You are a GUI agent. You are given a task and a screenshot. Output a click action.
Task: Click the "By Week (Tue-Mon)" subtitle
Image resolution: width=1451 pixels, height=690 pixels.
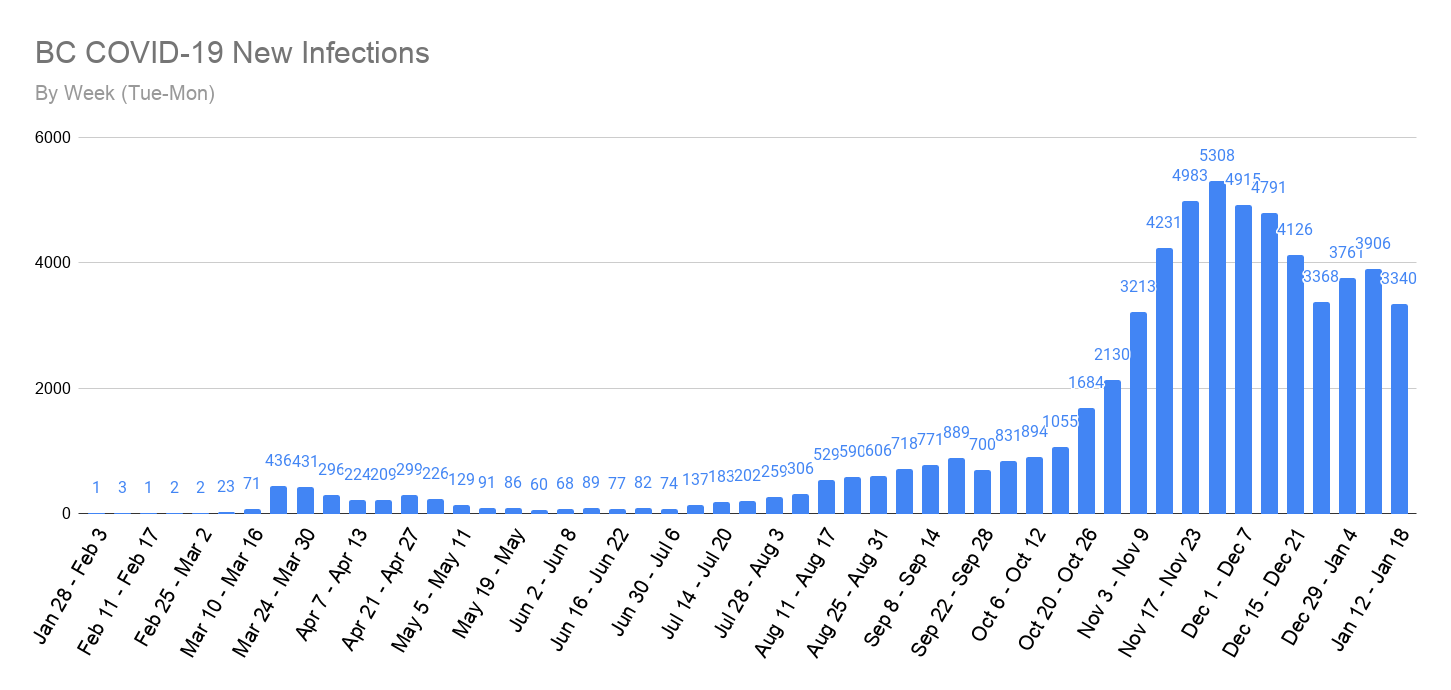pyautogui.click(x=125, y=94)
